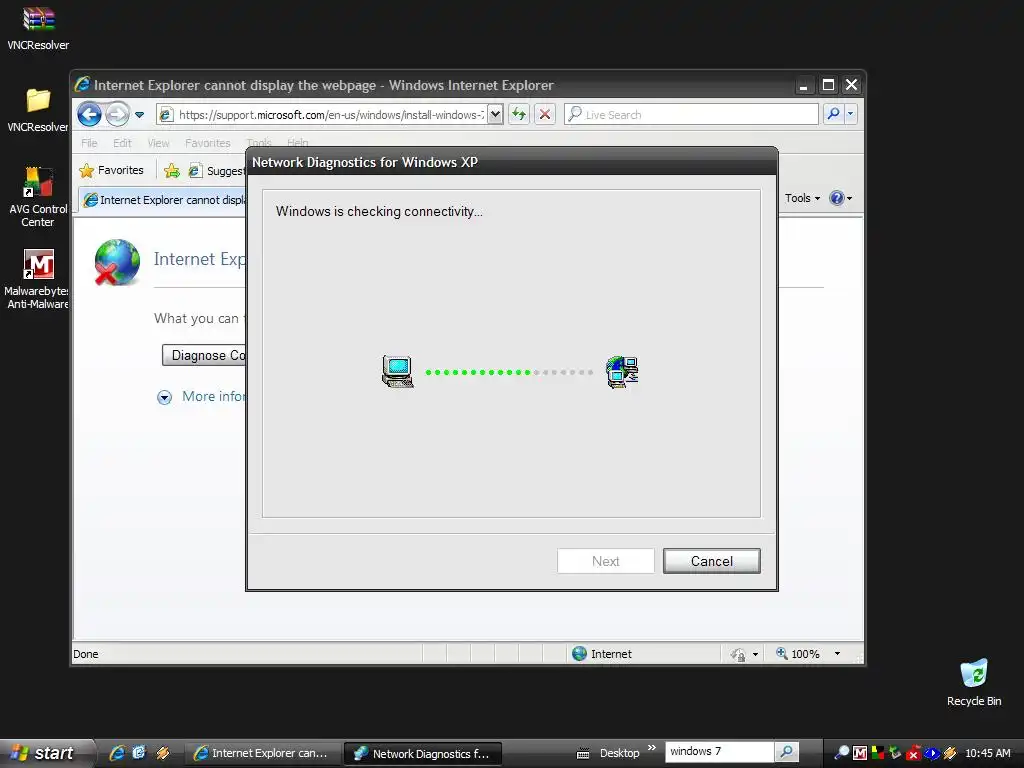Viewport: 1024px width, 768px height.
Task: Click the Internet zone globe in status bar
Action: (x=579, y=653)
